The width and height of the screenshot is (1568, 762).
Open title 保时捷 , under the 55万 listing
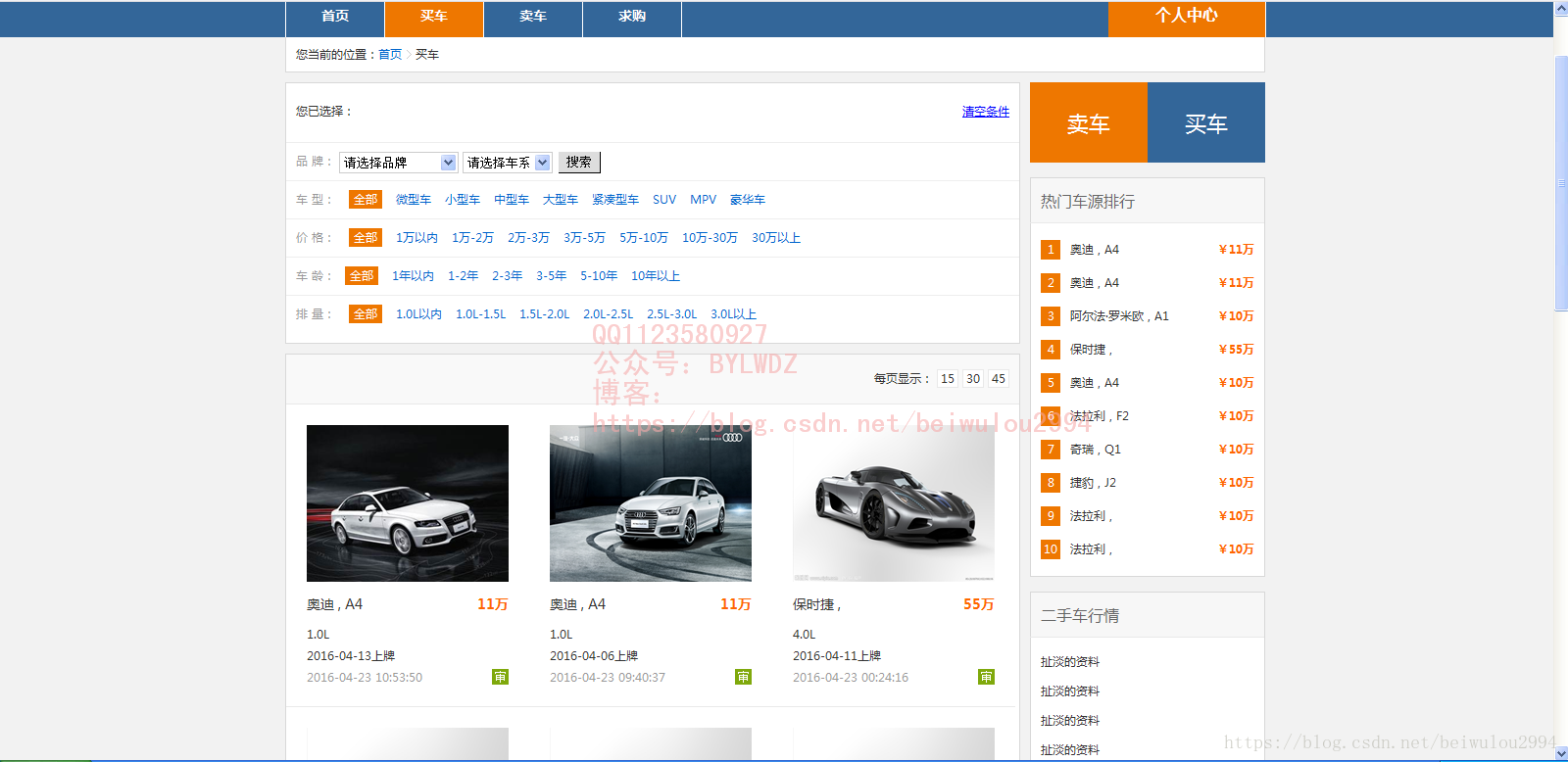click(817, 605)
